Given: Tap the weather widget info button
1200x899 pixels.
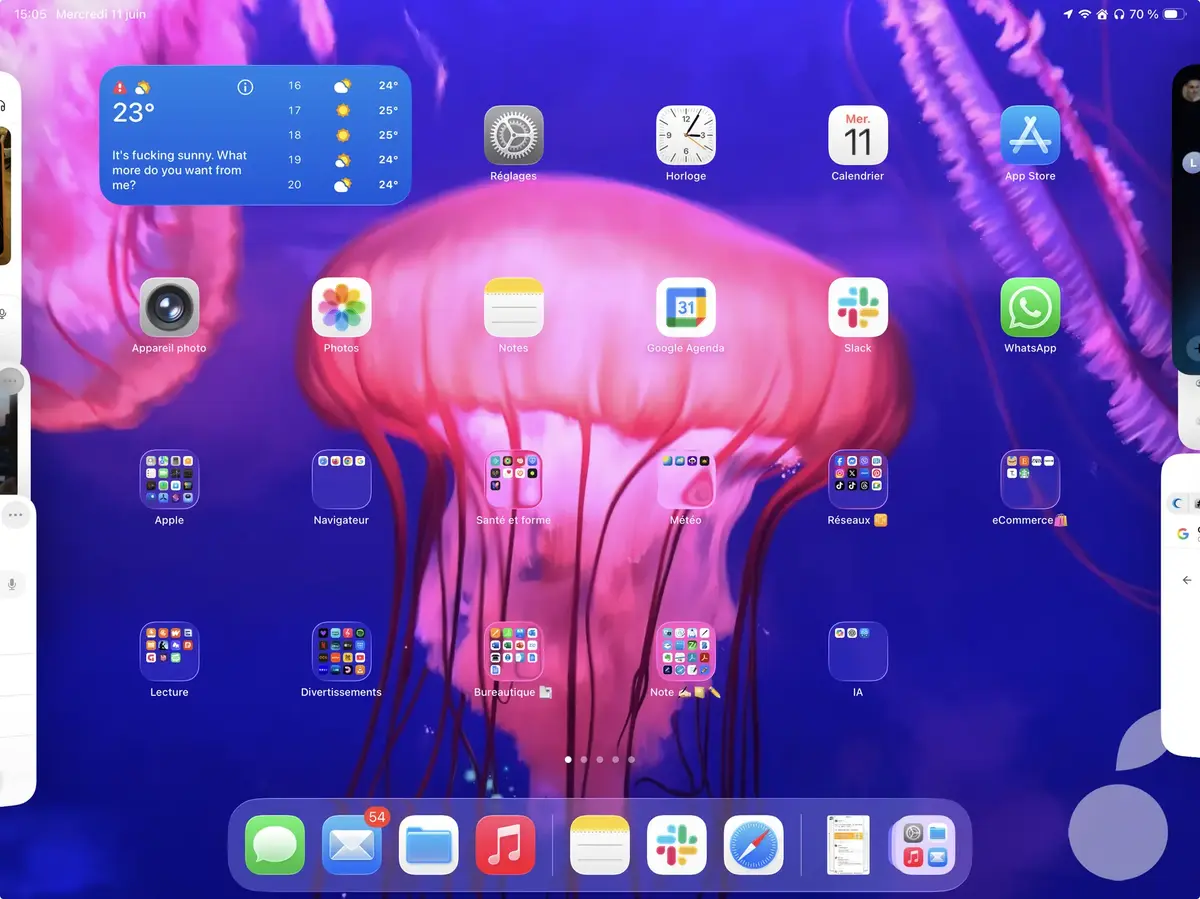Looking at the screenshot, I should click(x=245, y=88).
